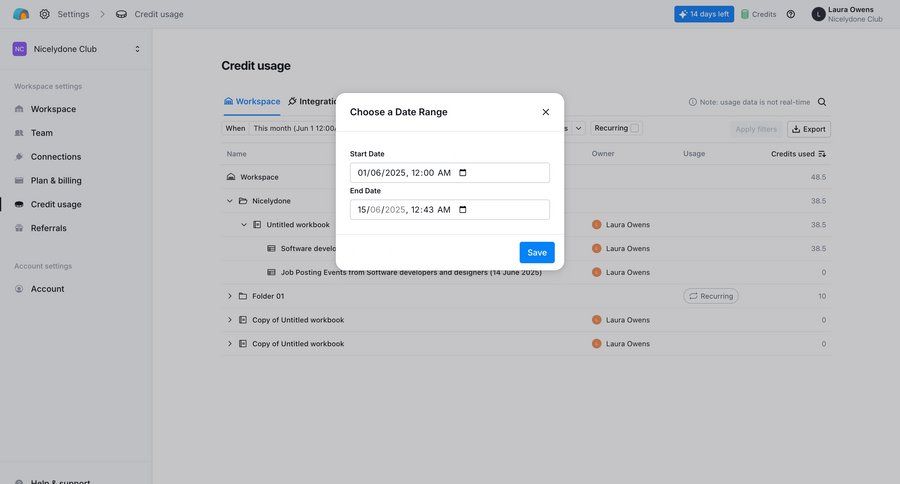
Task: Open Start Date calendar picker icon
Action: [x=463, y=173]
